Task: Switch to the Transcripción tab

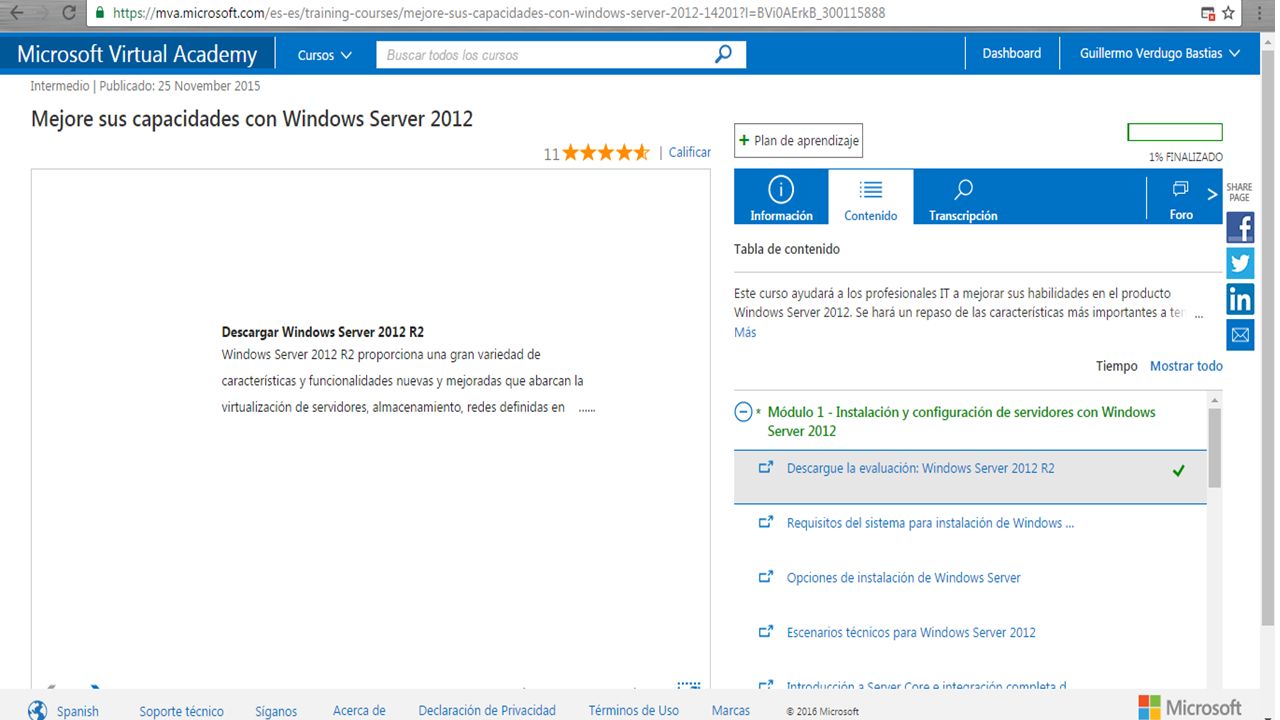Action: click(x=963, y=197)
